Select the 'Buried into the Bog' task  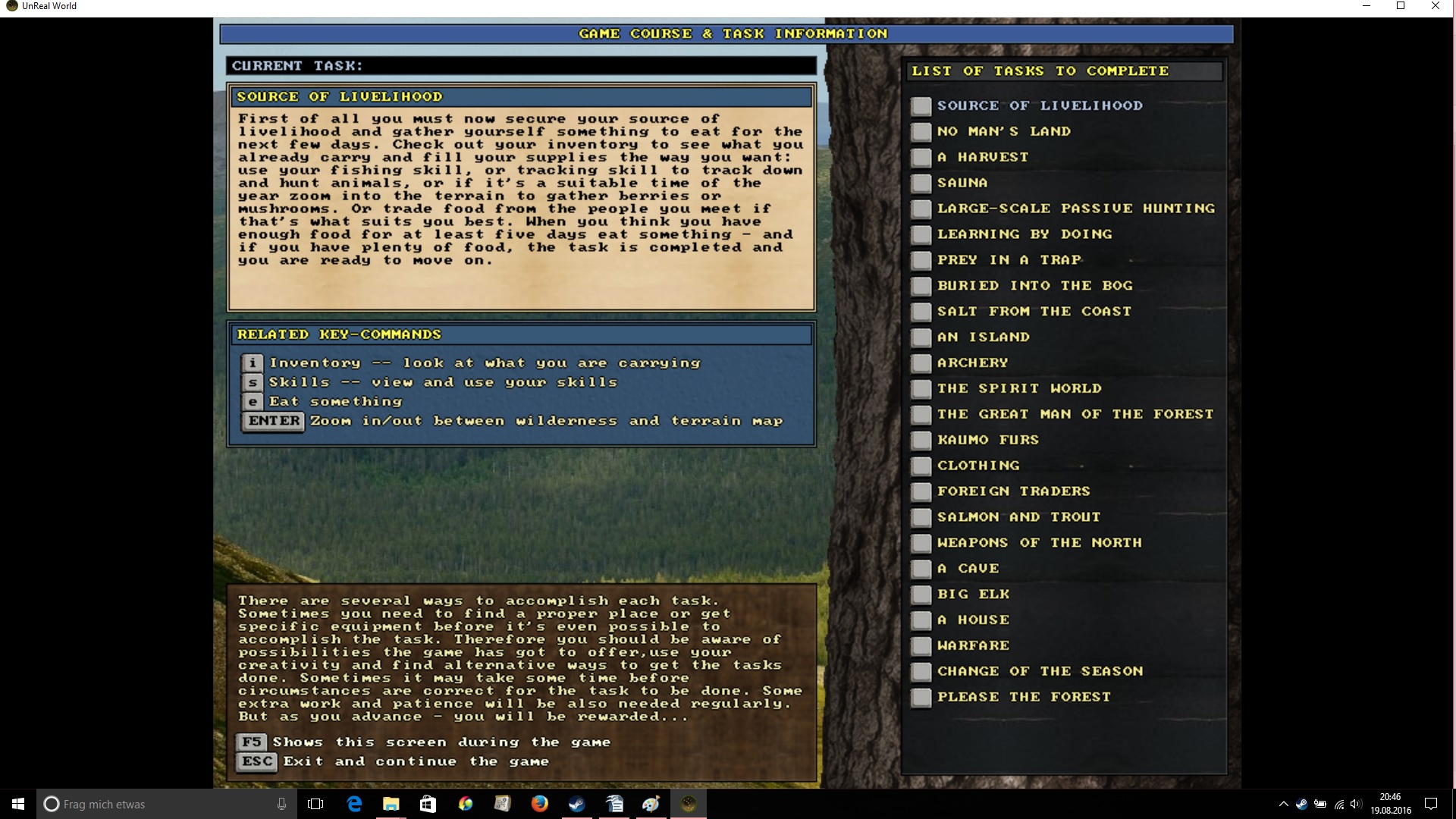pos(1035,286)
